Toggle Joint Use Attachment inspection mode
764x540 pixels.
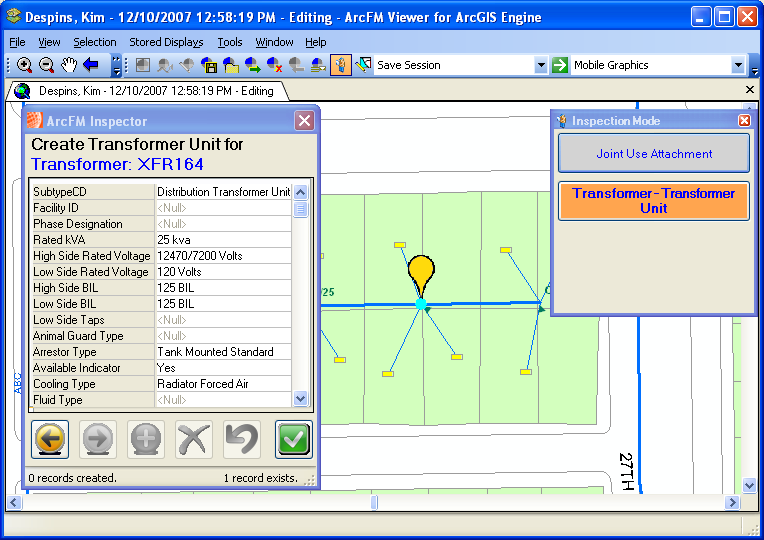click(653, 154)
